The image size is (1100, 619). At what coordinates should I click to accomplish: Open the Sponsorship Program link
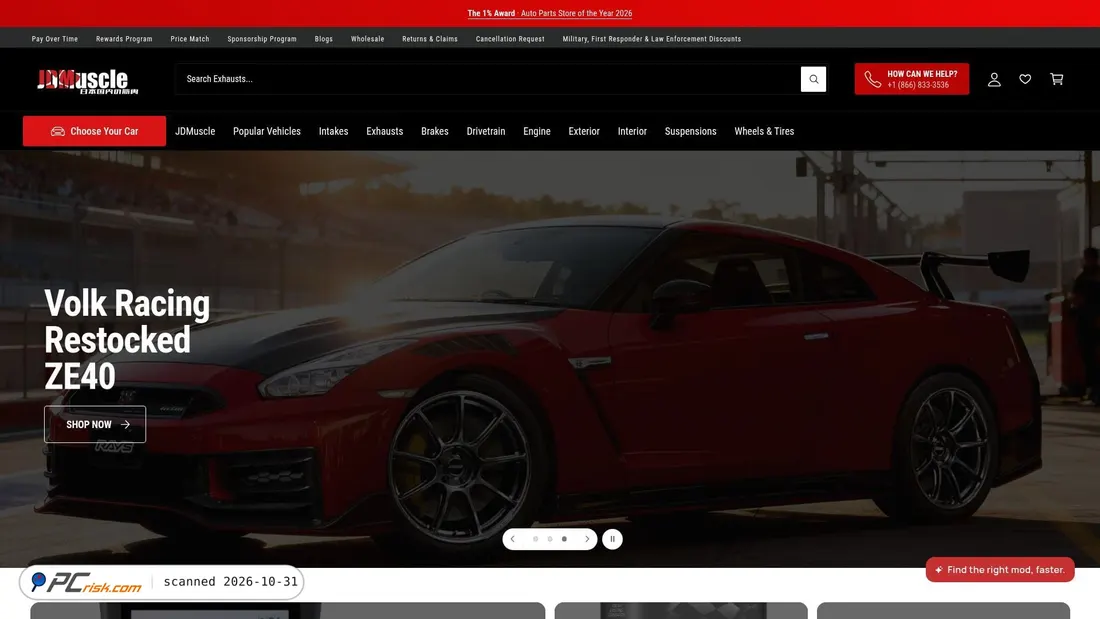pos(262,39)
